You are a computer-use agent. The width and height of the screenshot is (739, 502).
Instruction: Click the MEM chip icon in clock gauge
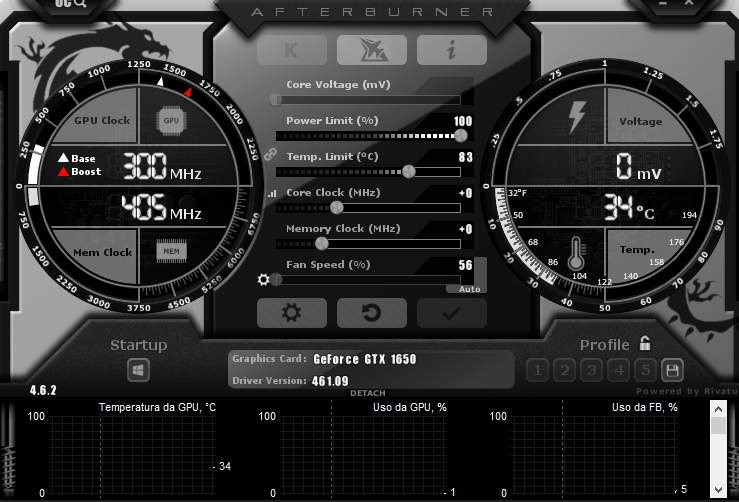click(x=171, y=252)
